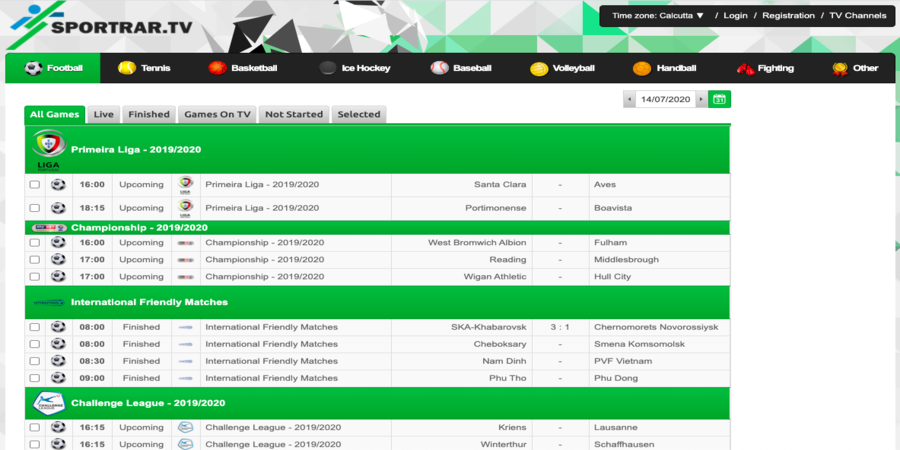Image resolution: width=900 pixels, height=450 pixels.
Task: Tick the Cheboksary vs Smena Komsomolsk checkbox
Action: click(35, 344)
